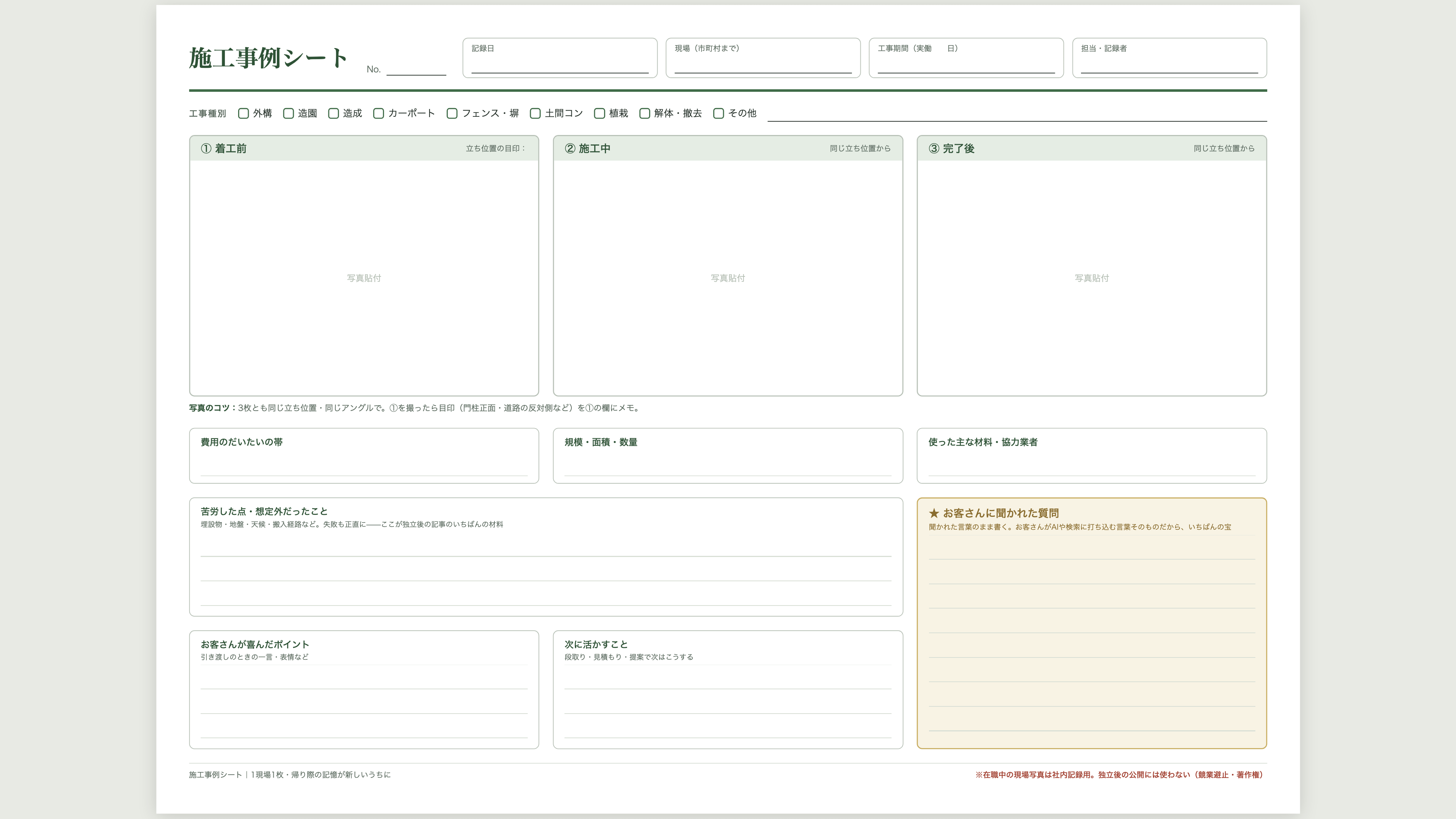Click the 次に活かすこと section
1456x819 pixels.
[x=728, y=690]
